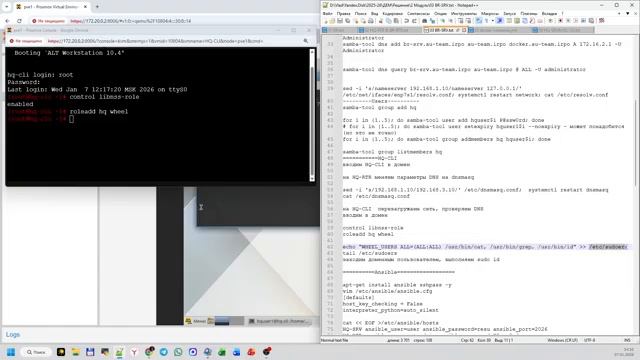Start macro recording with red record icon

tap(560, 20)
